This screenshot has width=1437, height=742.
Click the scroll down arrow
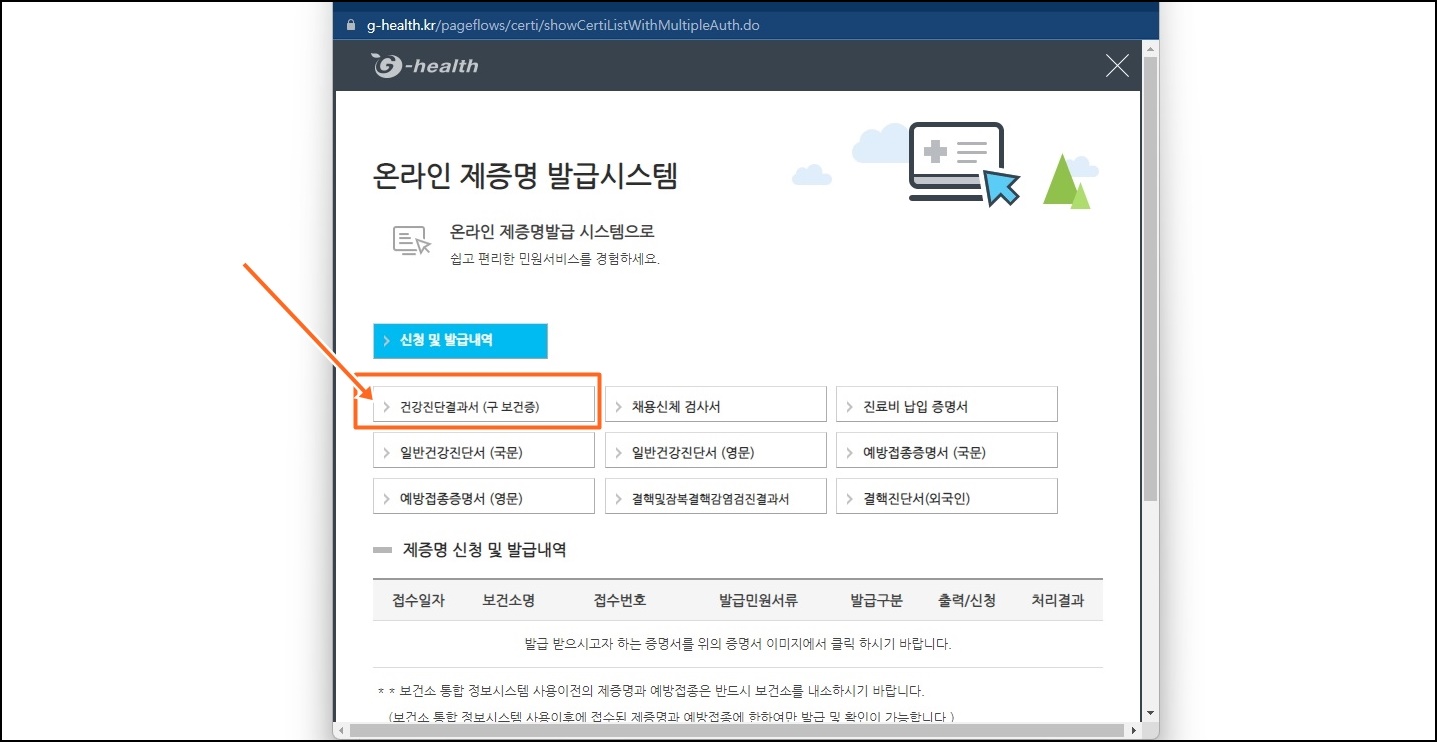pos(1150,713)
